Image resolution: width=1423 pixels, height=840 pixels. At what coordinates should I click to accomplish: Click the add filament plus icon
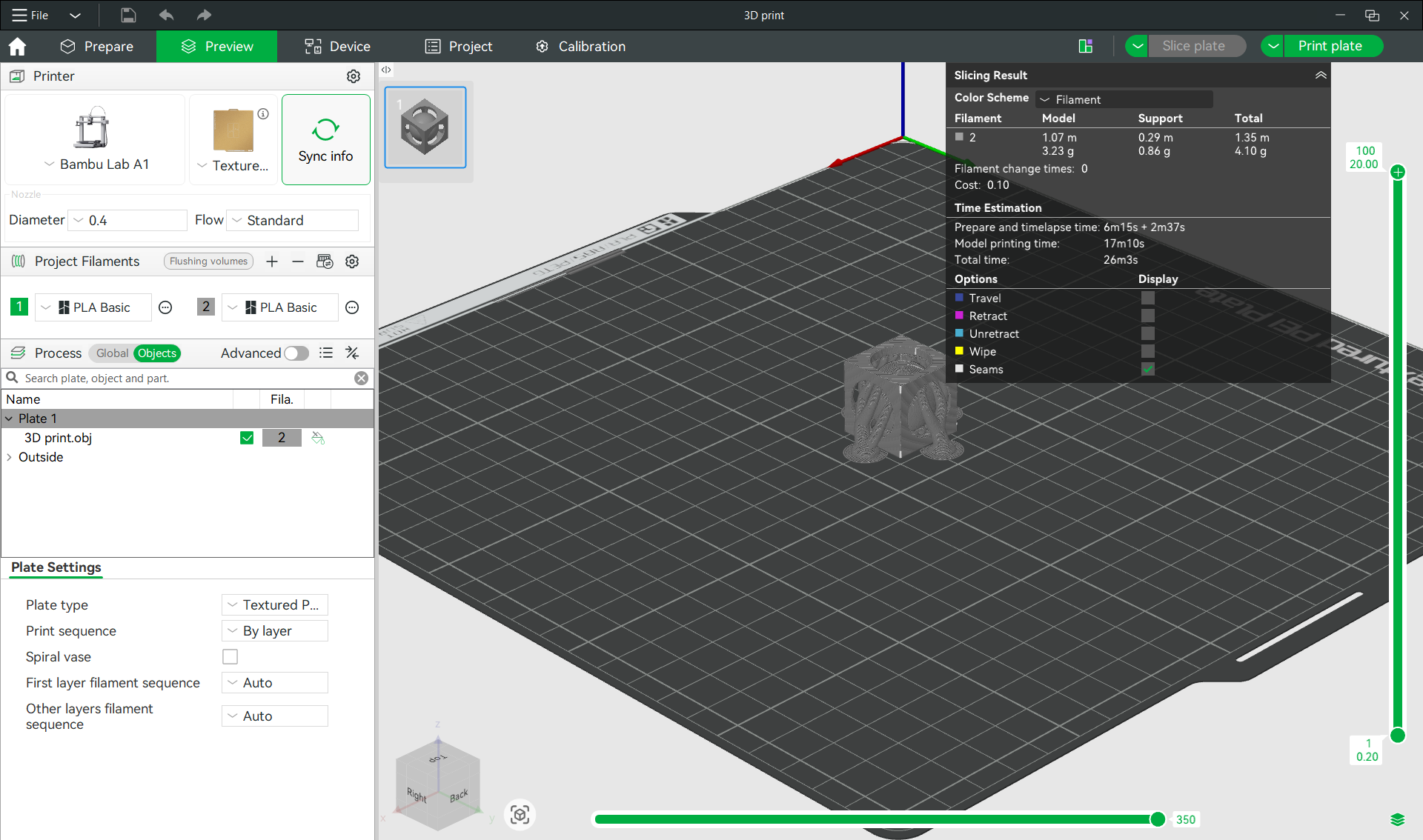point(272,261)
